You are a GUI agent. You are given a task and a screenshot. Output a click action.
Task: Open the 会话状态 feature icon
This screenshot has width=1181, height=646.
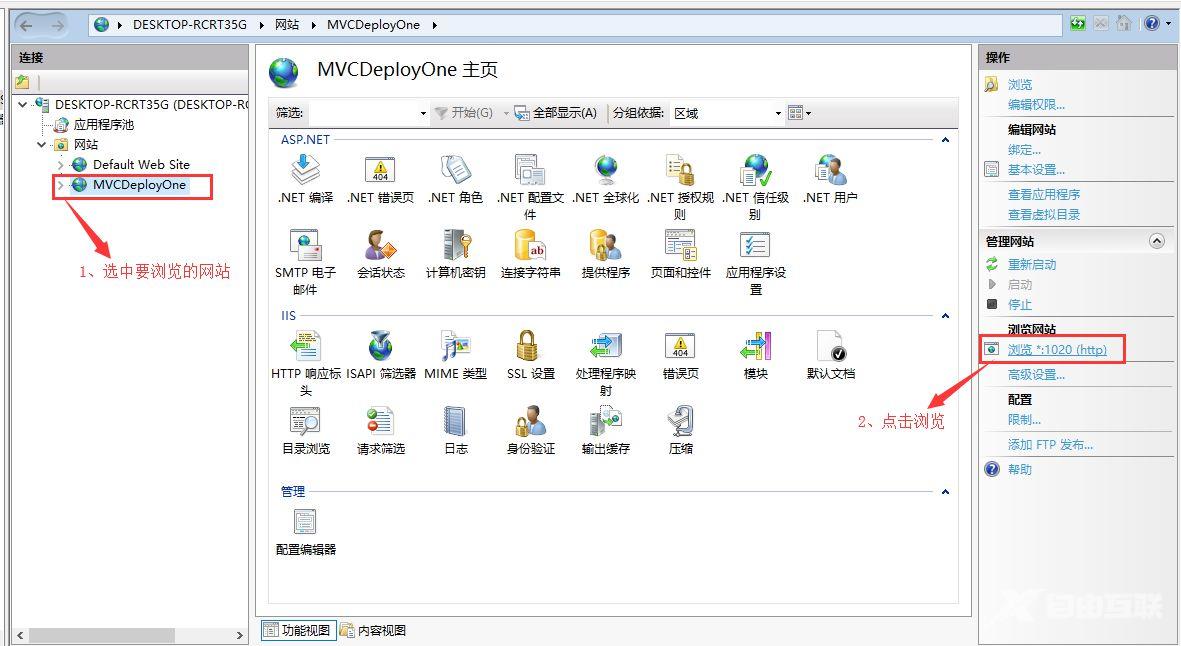tap(380, 245)
